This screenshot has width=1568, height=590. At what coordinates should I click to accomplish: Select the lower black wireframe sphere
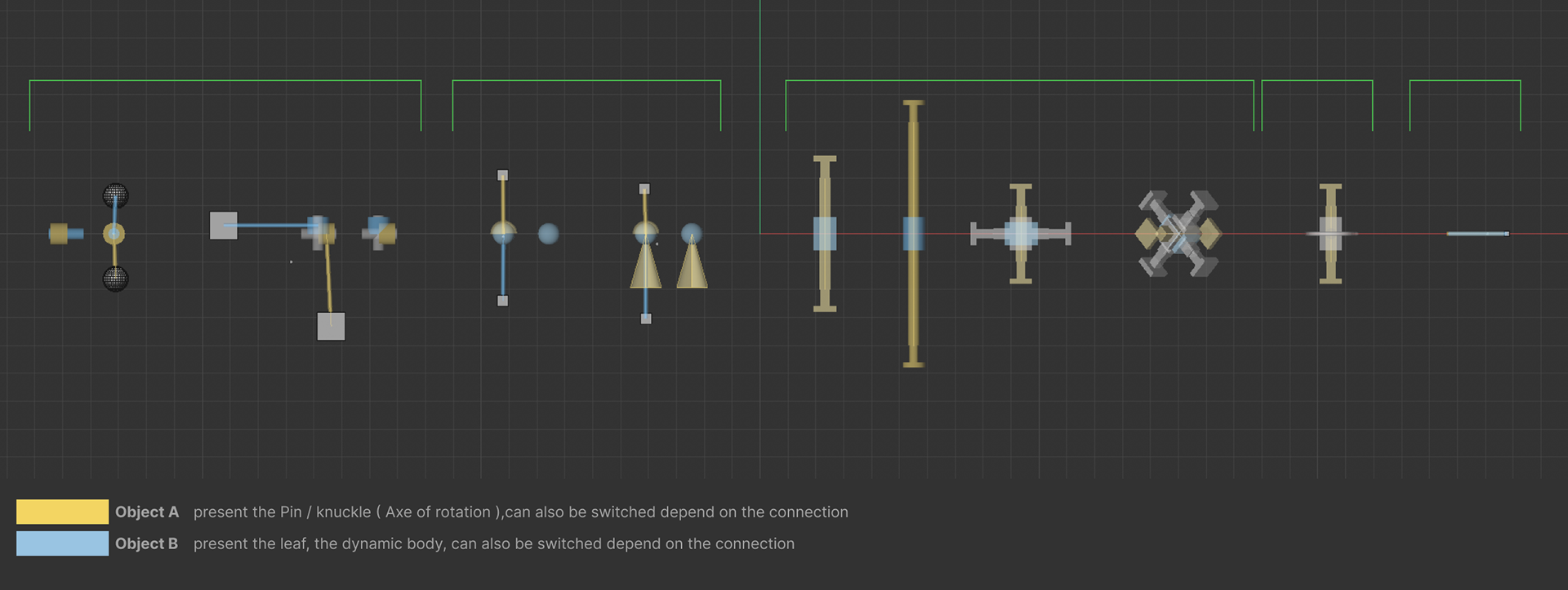click(x=115, y=279)
